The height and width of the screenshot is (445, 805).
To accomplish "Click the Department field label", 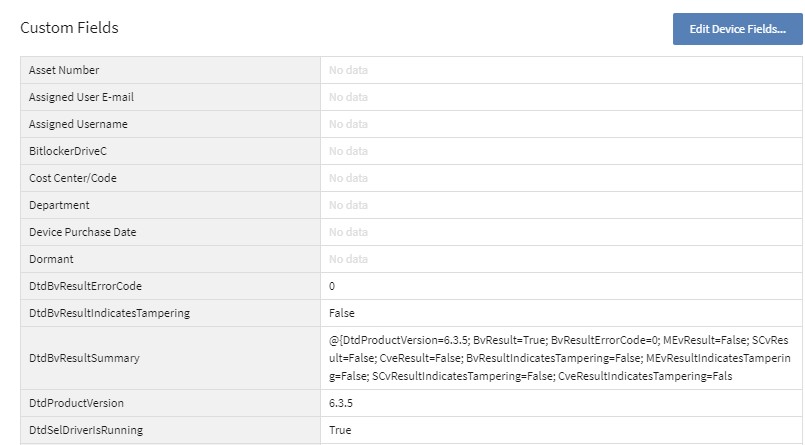I will 60,205.
